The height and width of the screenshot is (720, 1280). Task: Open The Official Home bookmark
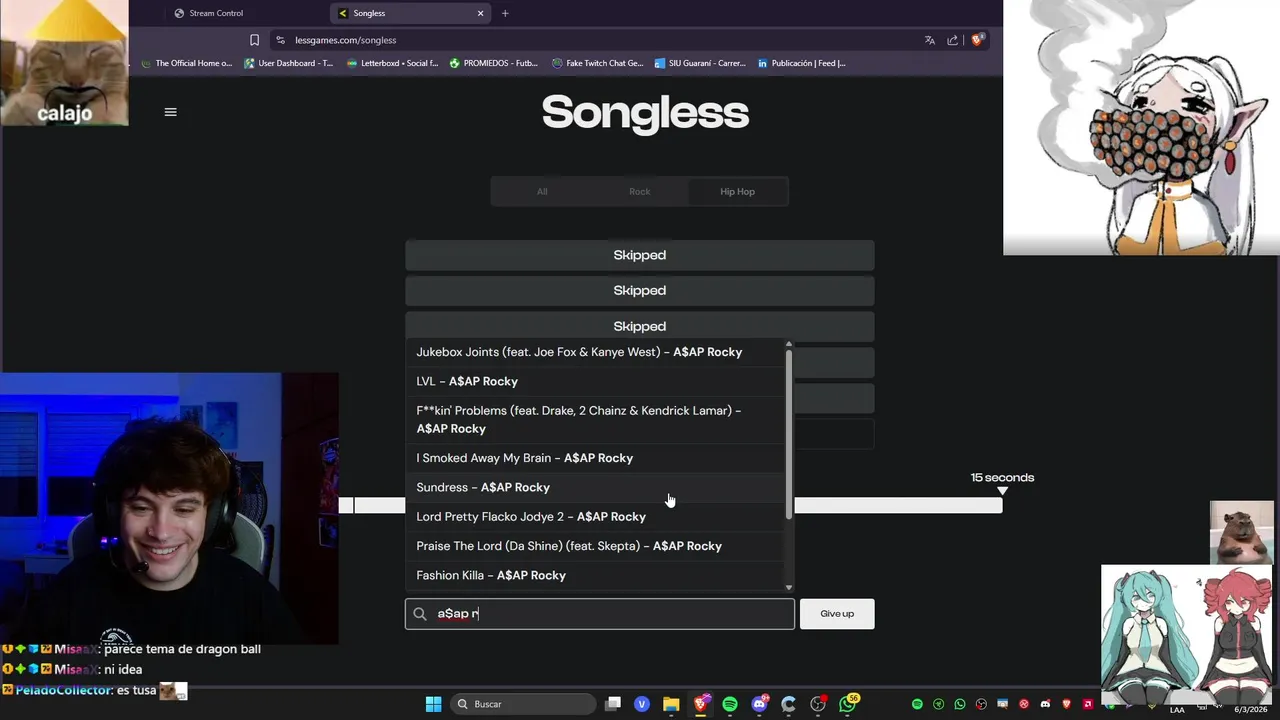(186, 63)
